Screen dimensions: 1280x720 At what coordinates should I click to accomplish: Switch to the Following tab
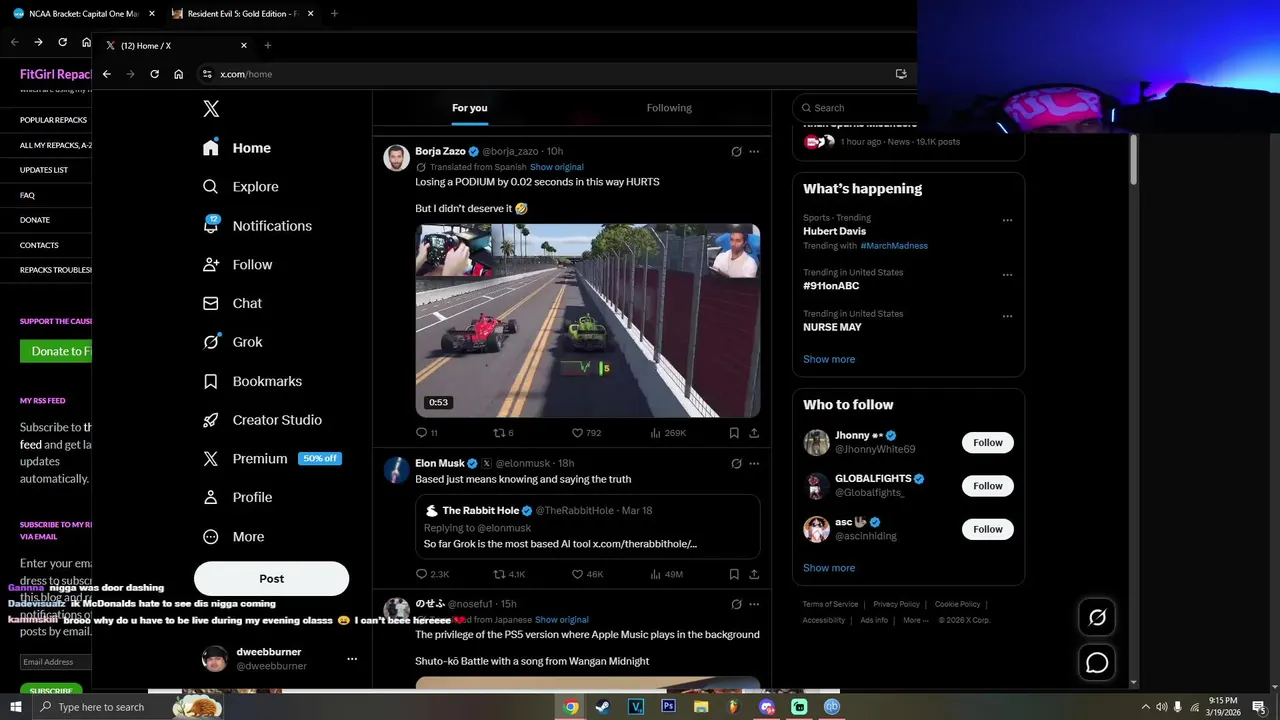click(669, 108)
